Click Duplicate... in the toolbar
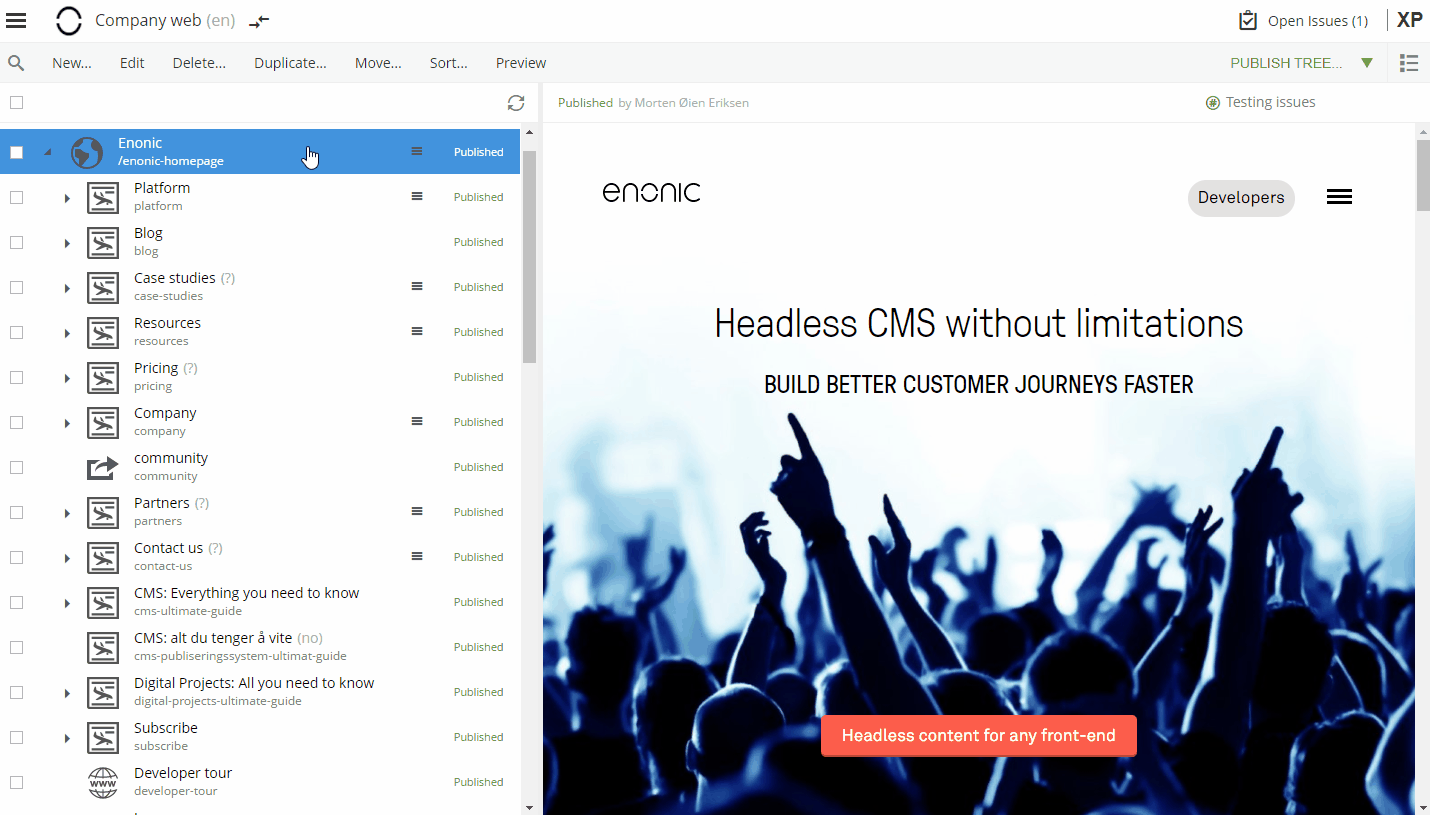The image size is (1430, 815). [x=290, y=63]
